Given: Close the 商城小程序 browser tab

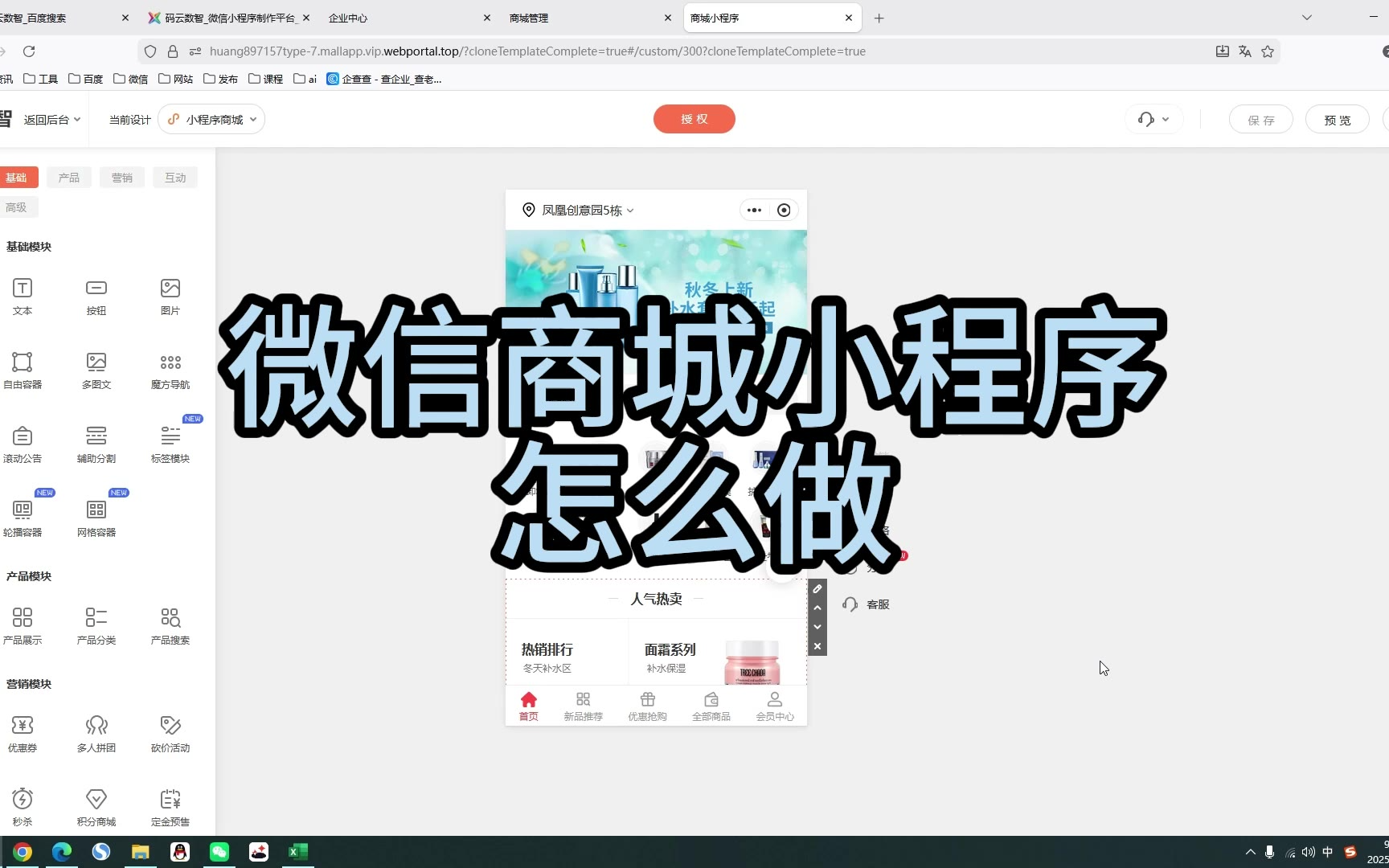Looking at the screenshot, I should coord(849,18).
